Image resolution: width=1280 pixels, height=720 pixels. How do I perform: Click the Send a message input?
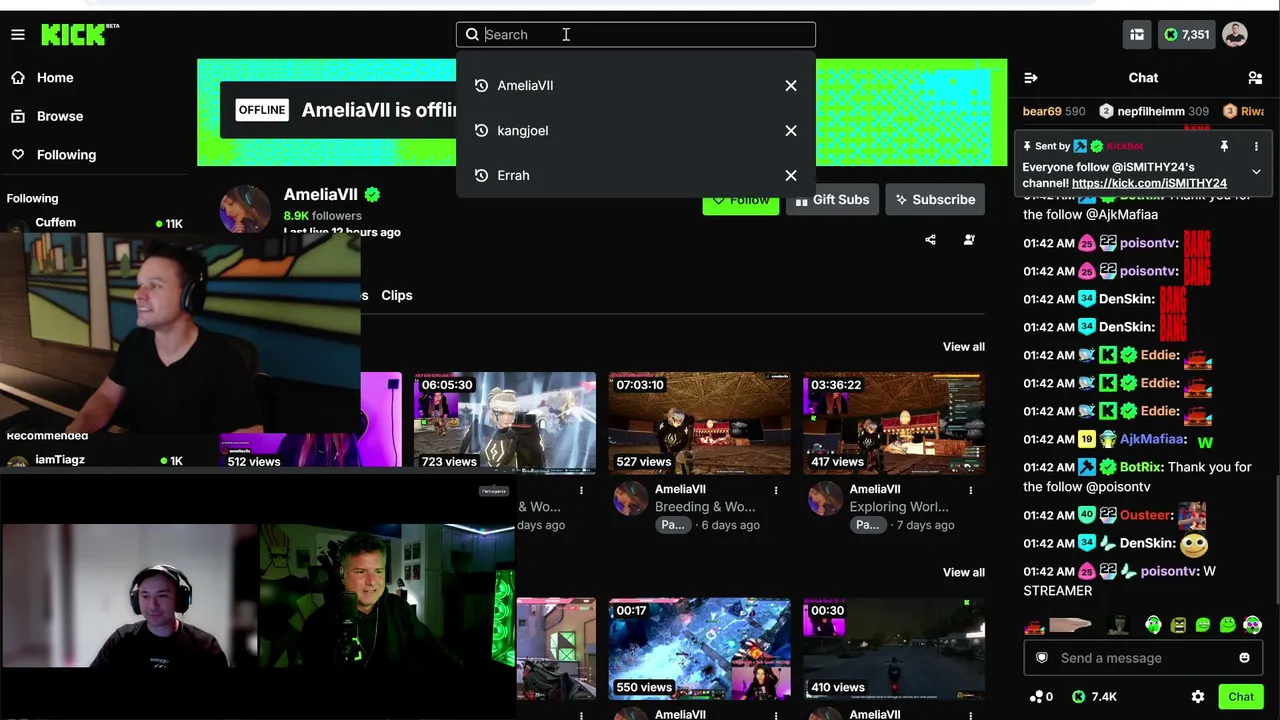point(1143,658)
